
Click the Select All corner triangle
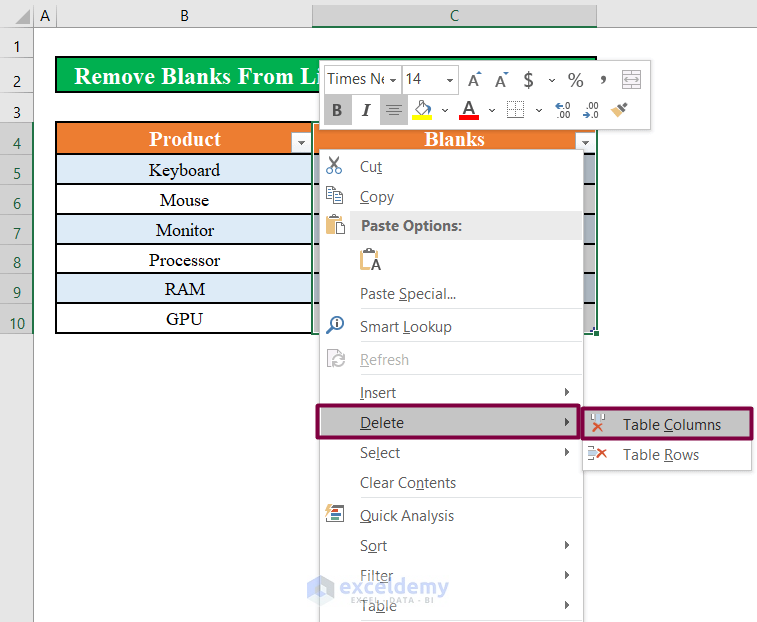click(x=22, y=17)
